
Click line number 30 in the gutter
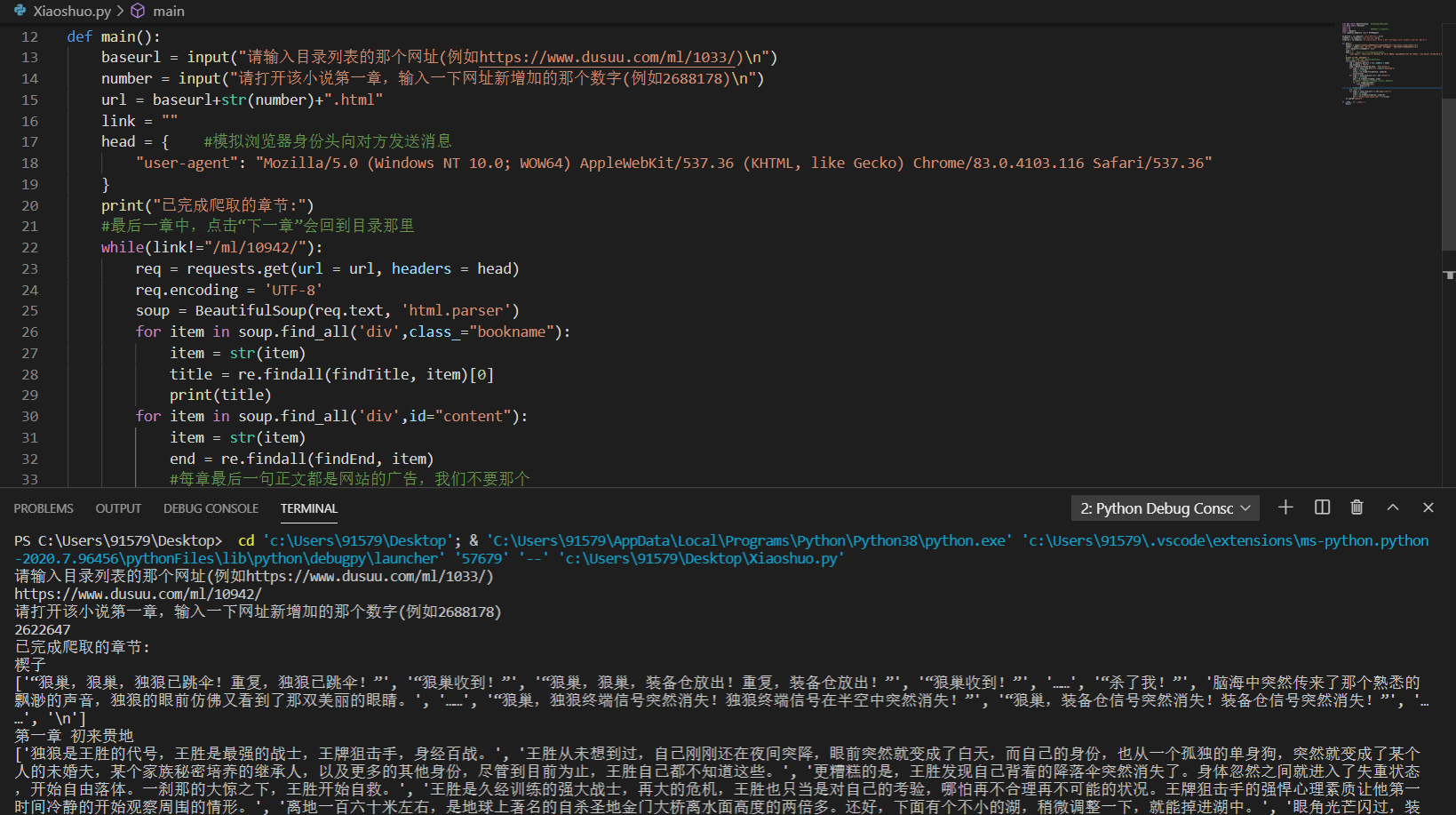click(x=29, y=416)
